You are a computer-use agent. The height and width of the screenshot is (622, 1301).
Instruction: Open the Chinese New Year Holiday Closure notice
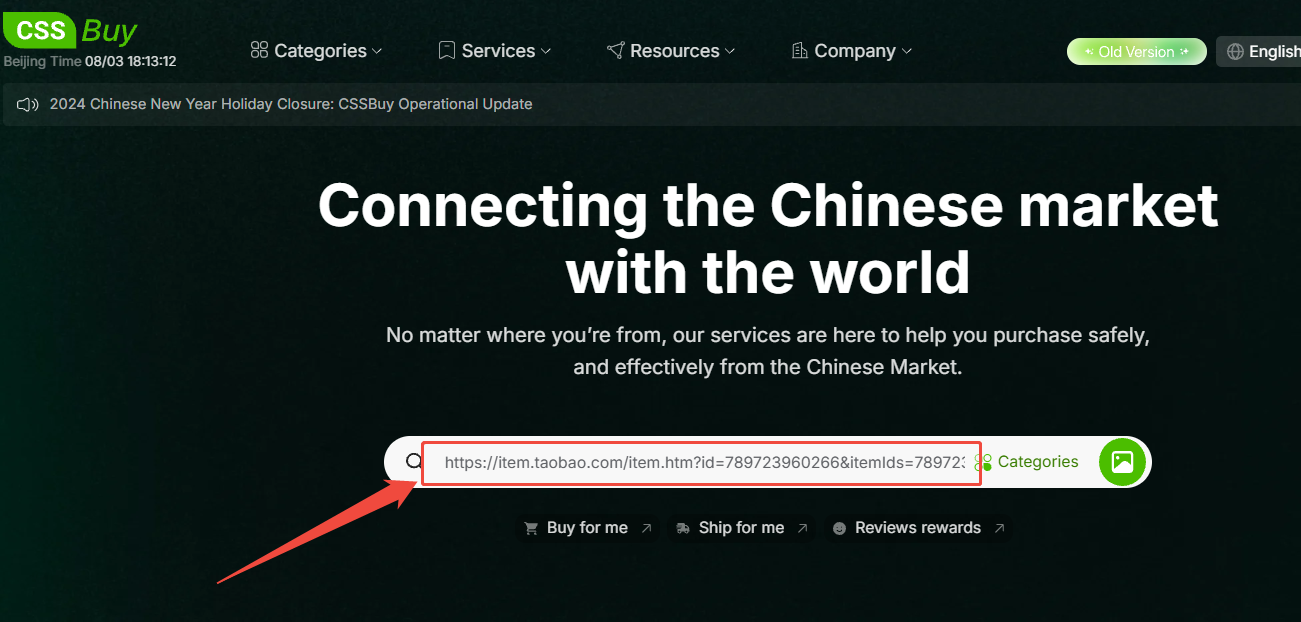tap(291, 104)
